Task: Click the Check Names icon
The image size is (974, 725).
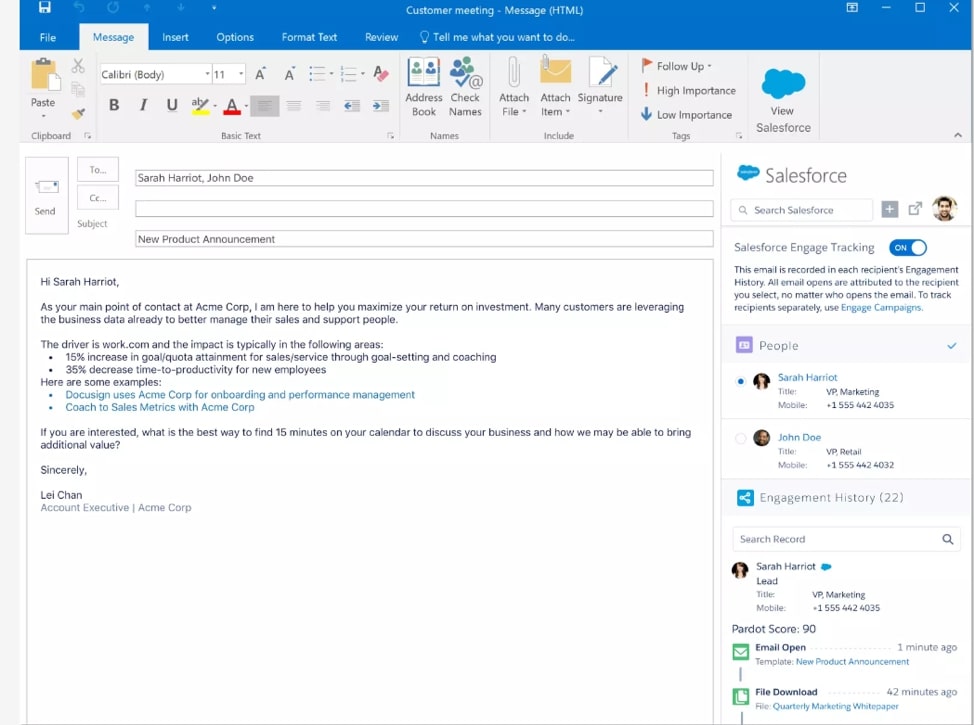Action: (465, 87)
